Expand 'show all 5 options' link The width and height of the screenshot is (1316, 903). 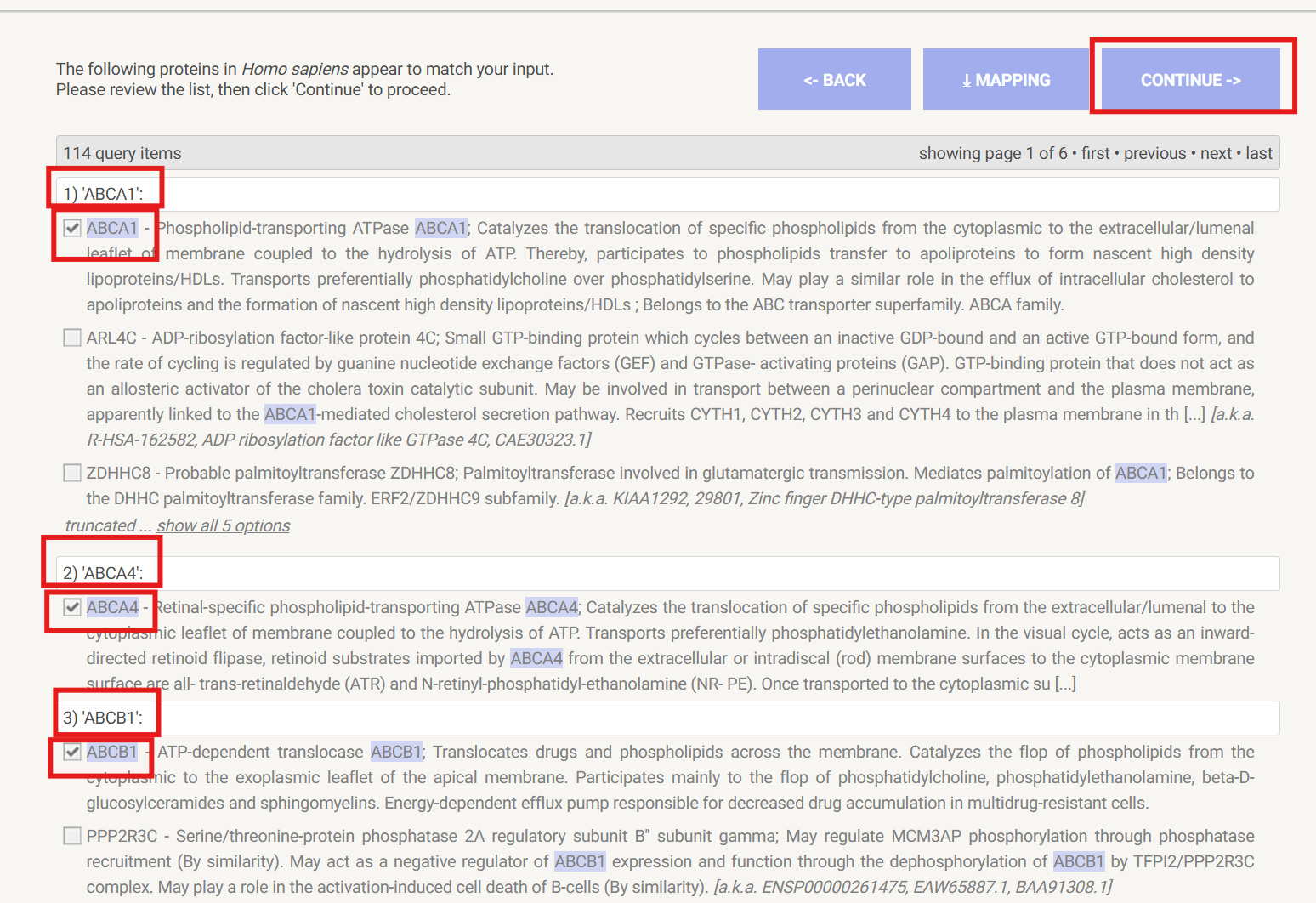(223, 525)
